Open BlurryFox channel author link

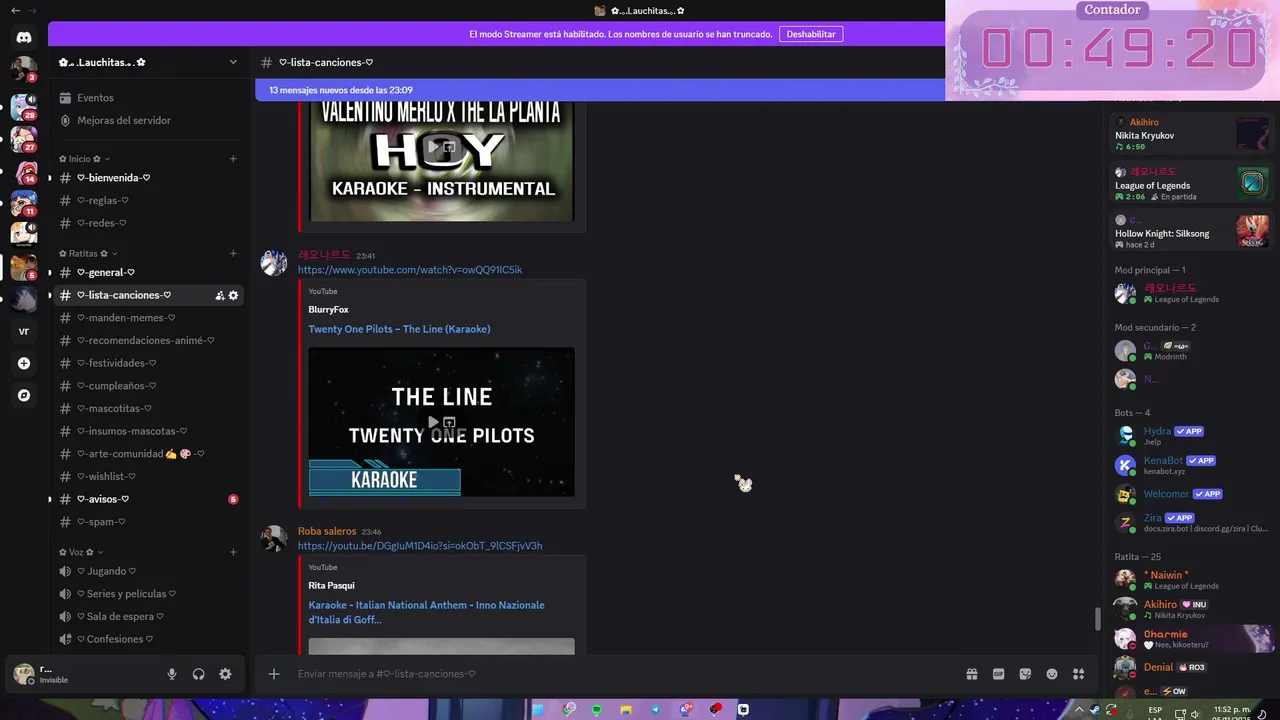click(328, 310)
